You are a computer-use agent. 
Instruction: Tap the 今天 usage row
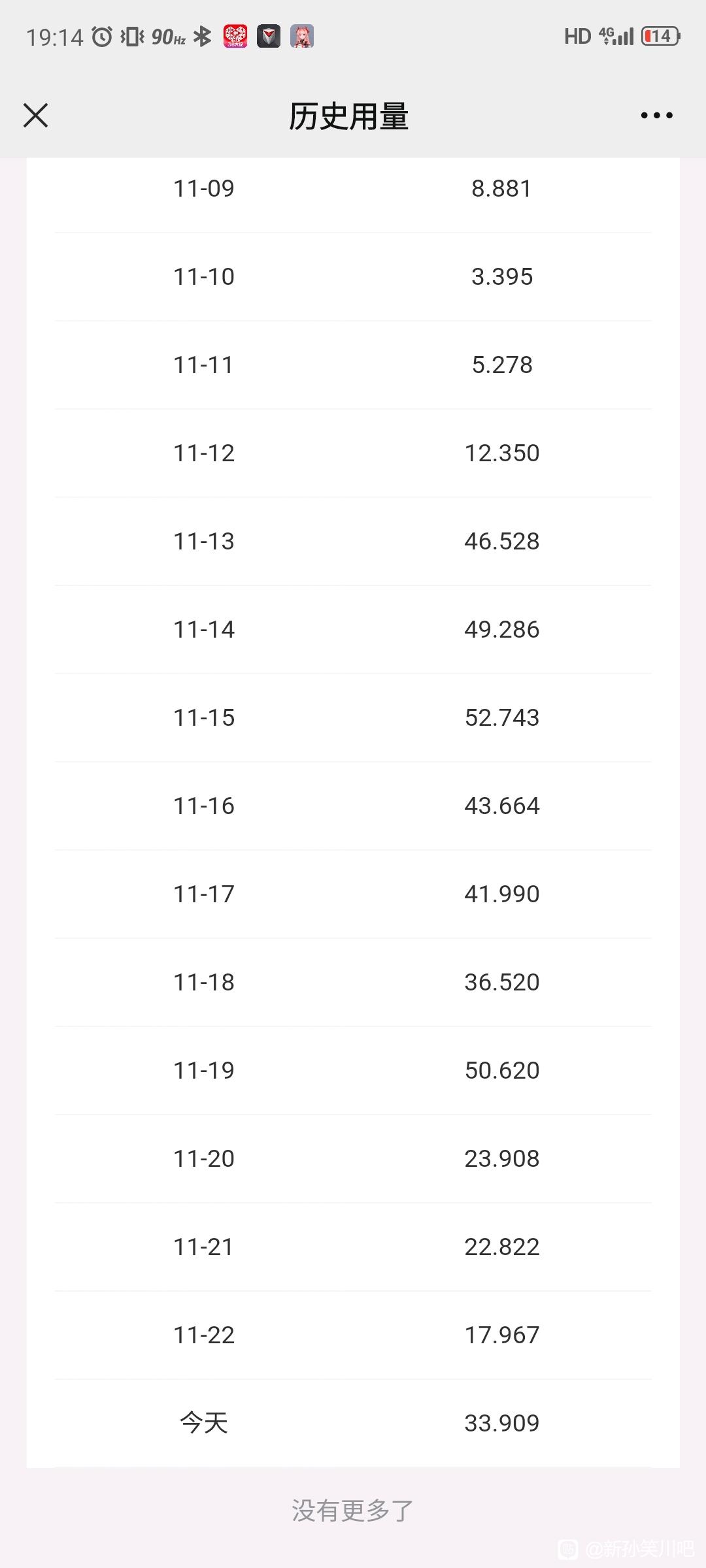(353, 1424)
